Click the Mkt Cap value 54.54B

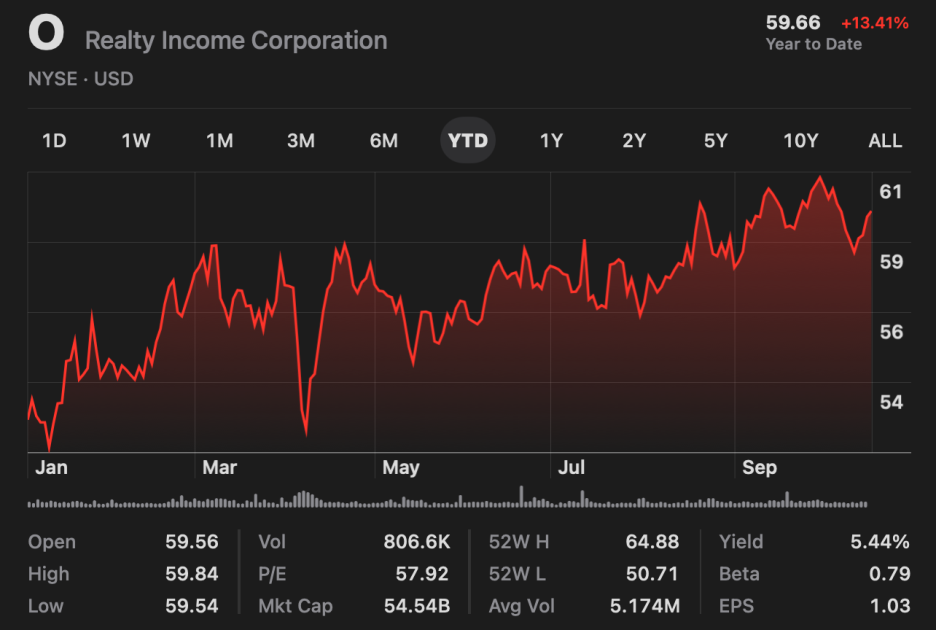click(417, 606)
